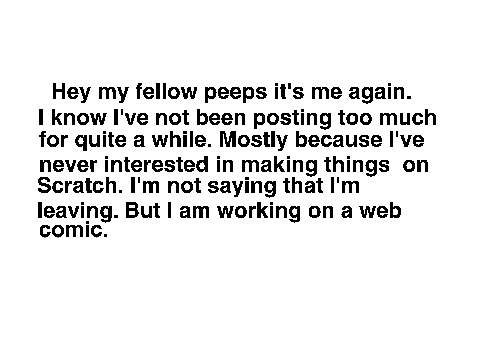Select the word "fellow" in the text

coord(166,91)
